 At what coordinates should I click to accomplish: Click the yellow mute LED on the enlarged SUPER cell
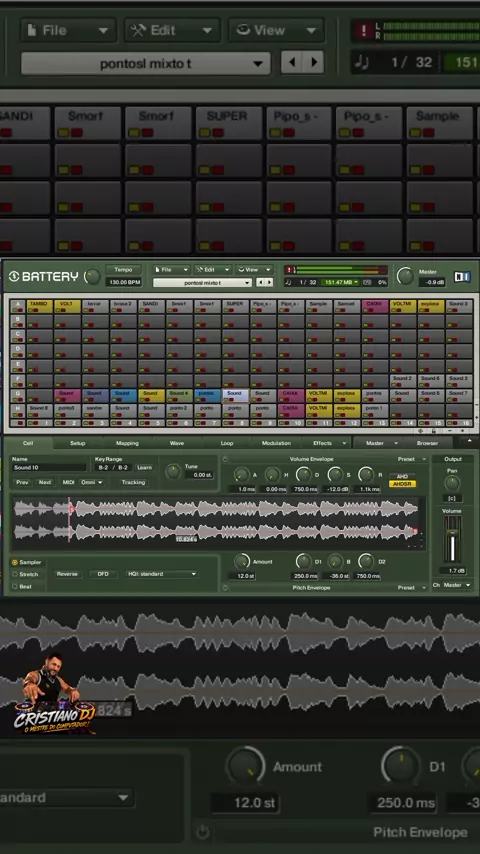click(x=204, y=132)
